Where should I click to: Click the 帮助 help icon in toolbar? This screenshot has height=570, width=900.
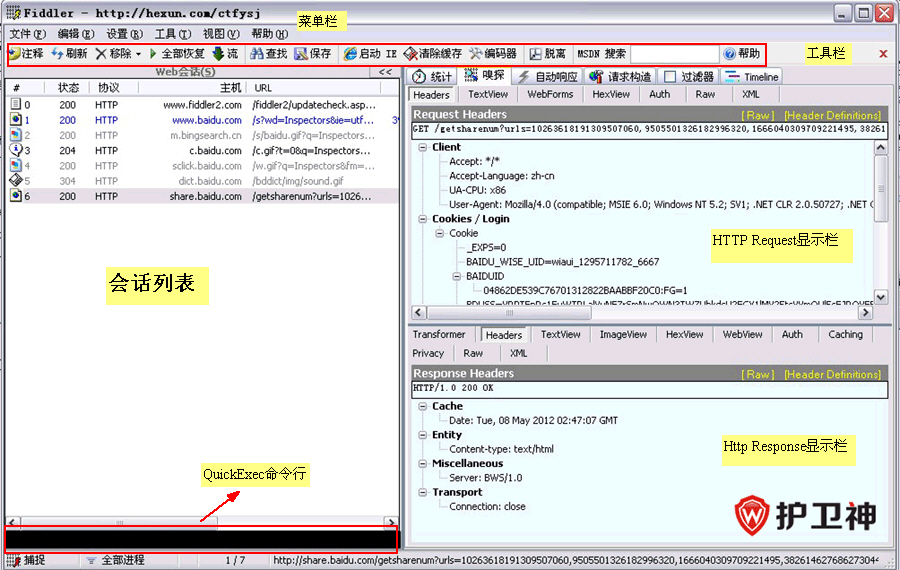[x=729, y=53]
